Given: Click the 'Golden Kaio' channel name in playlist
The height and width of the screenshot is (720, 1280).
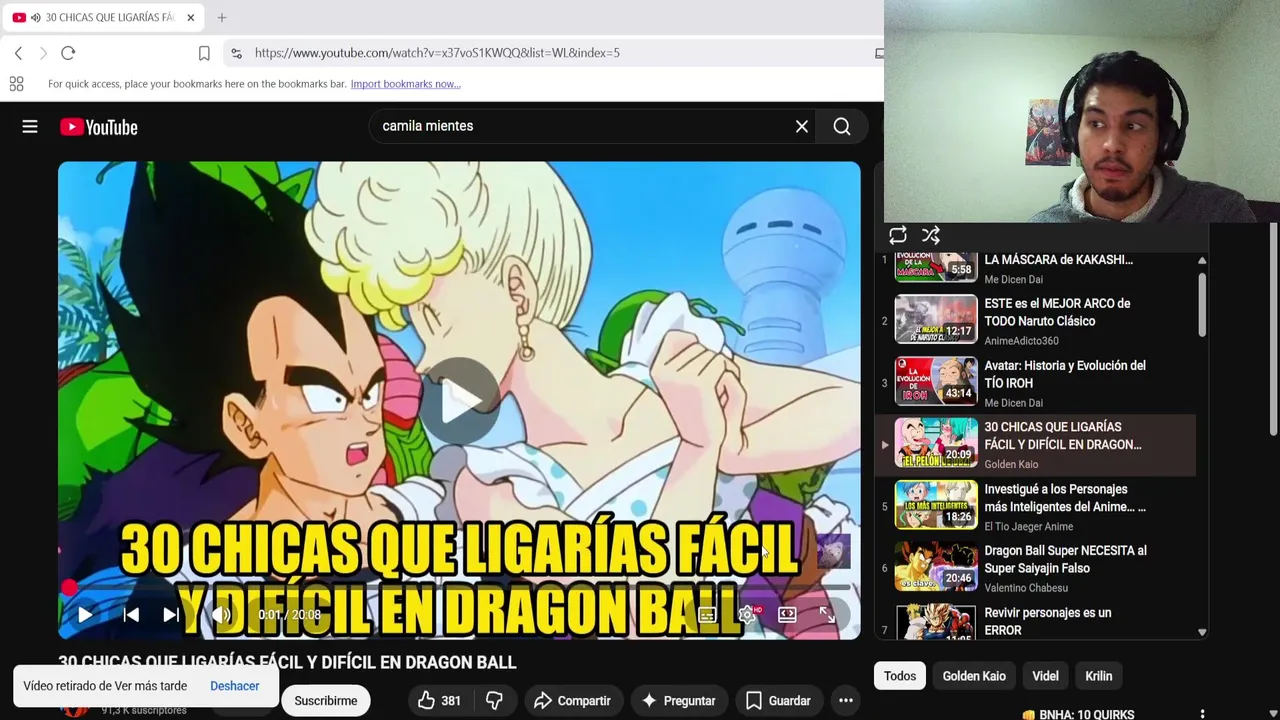Looking at the screenshot, I should pyautogui.click(x=1011, y=464).
